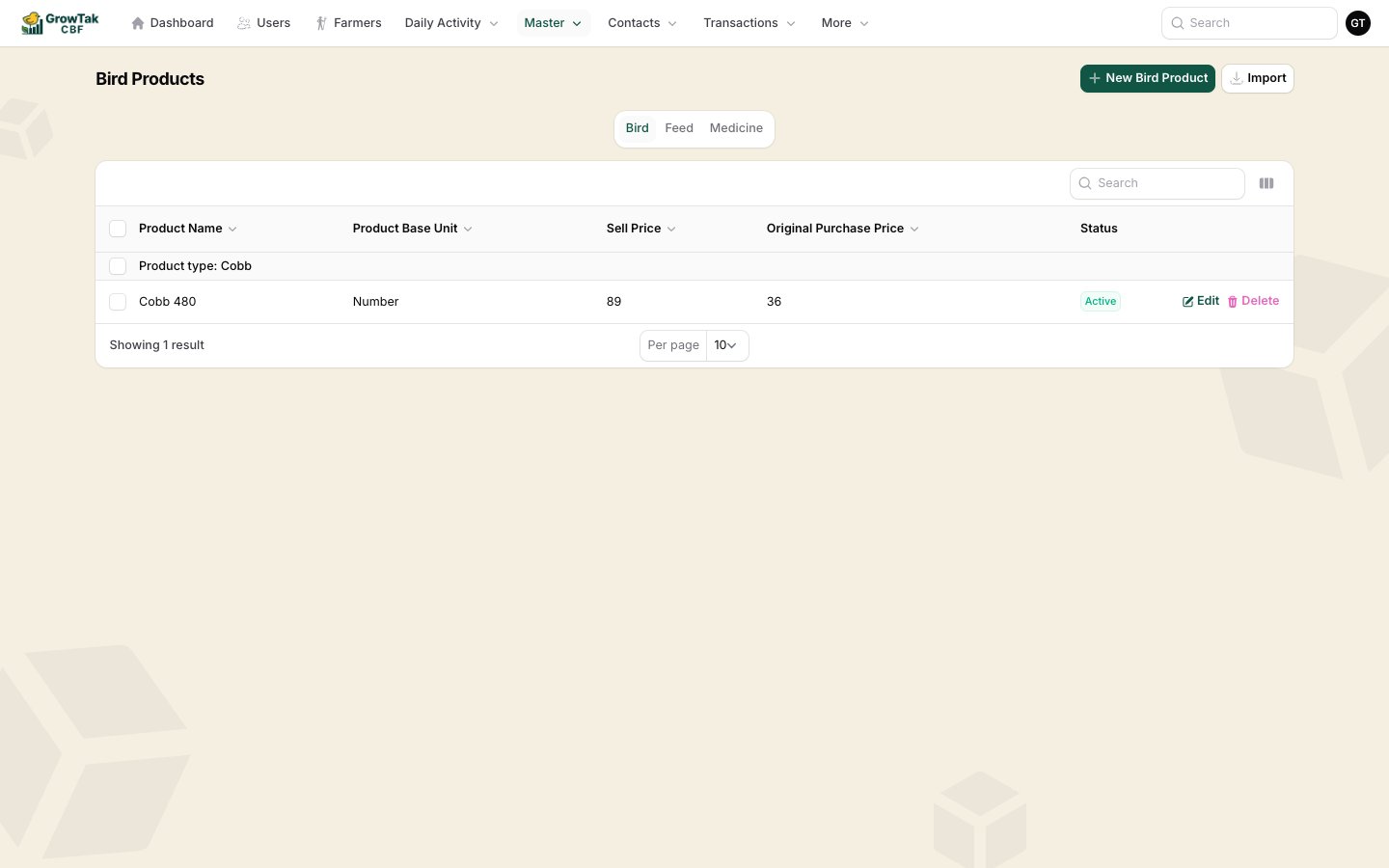This screenshot has width=1389, height=868.
Task: Click the Showing 1 result text
Action: pos(157,345)
